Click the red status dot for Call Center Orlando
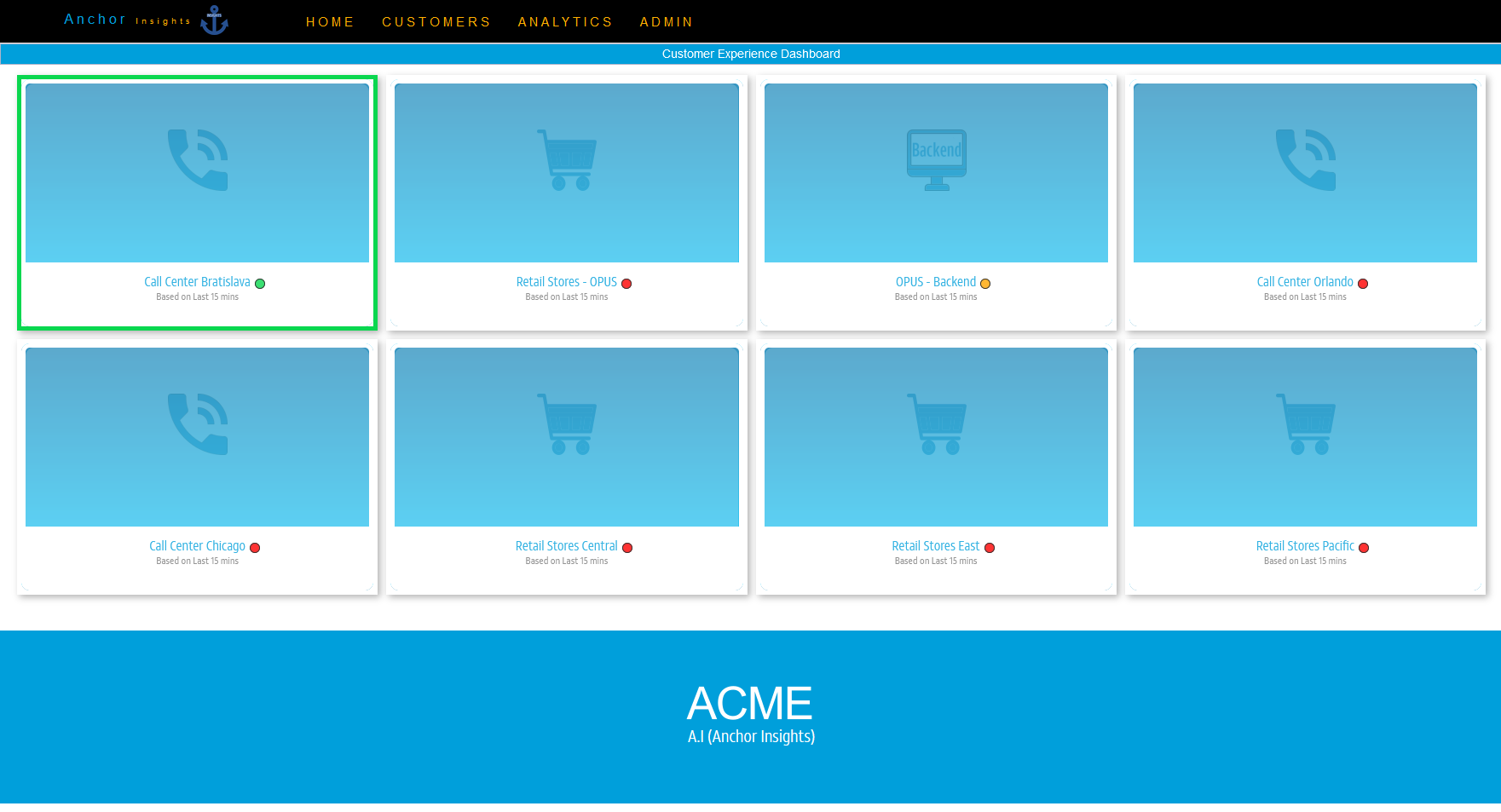Viewport: 1501px width, 812px height. [1363, 284]
